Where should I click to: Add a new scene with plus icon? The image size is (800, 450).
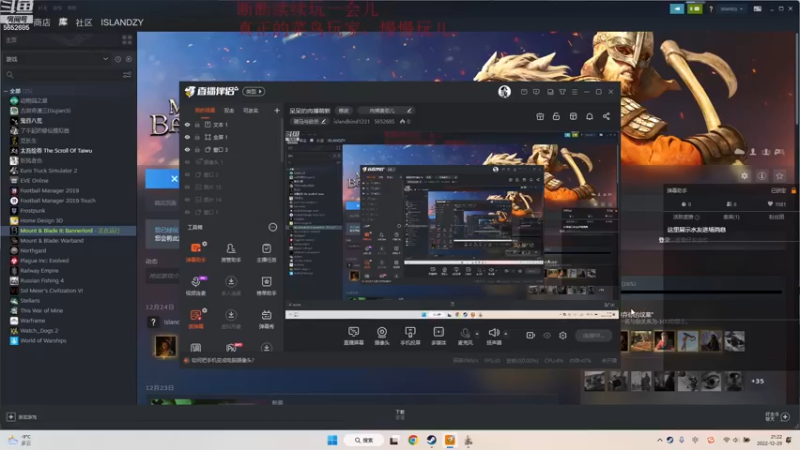(277, 110)
